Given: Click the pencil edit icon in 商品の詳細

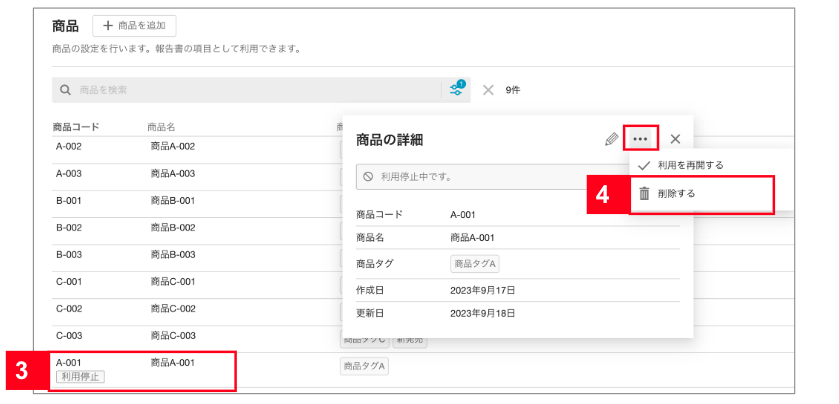Looking at the screenshot, I should 611,140.
